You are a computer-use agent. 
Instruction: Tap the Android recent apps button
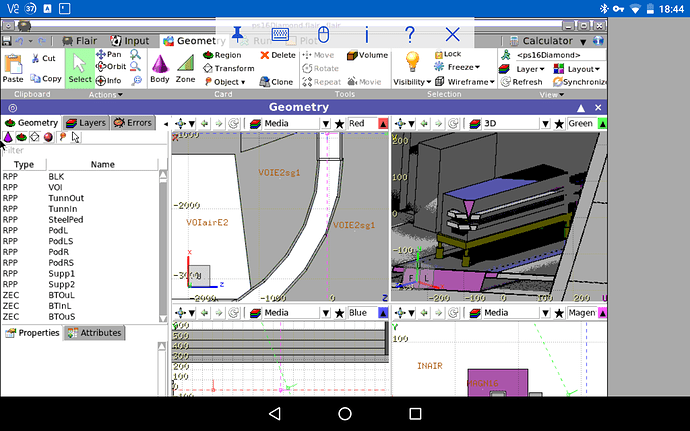coord(415,413)
